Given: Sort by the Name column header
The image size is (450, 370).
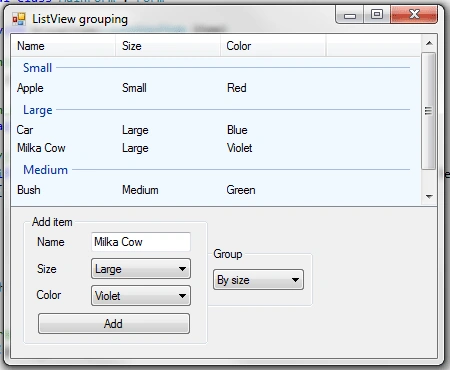Looking at the screenshot, I should pos(63,46).
